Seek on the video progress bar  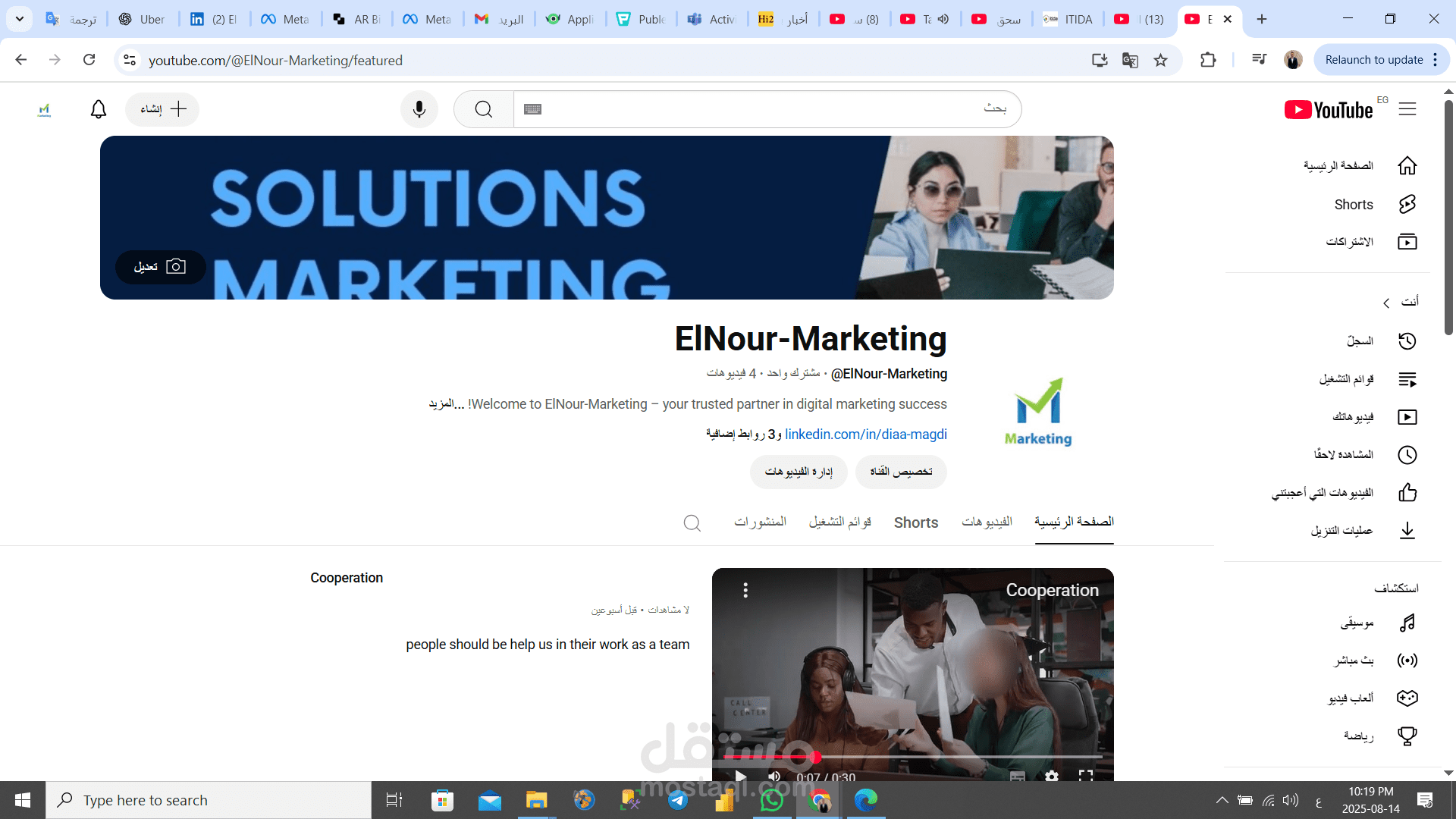pos(913,757)
